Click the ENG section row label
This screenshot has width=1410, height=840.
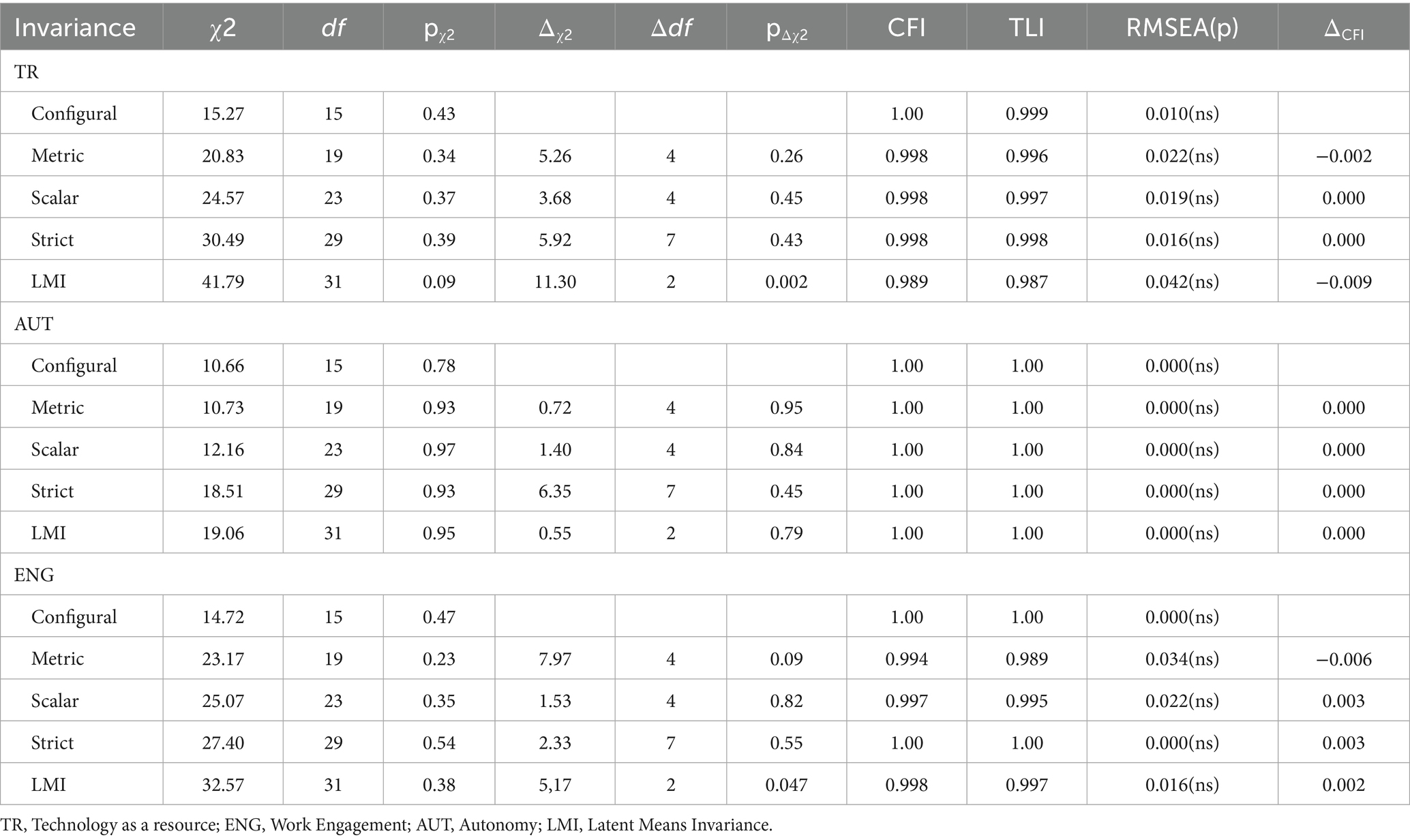(33, 575)
